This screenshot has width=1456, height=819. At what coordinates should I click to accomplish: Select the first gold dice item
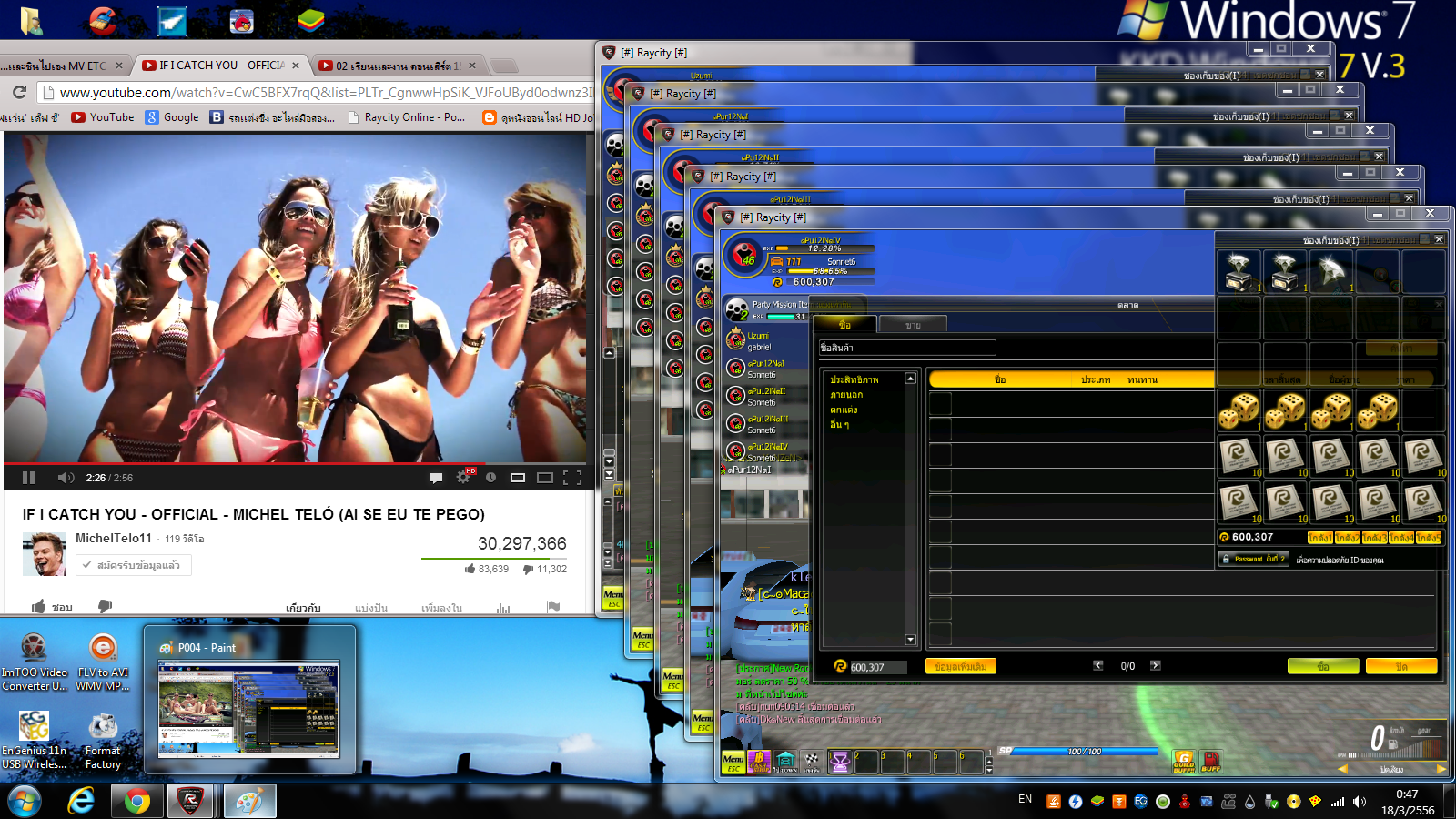tap(1239, 409)
